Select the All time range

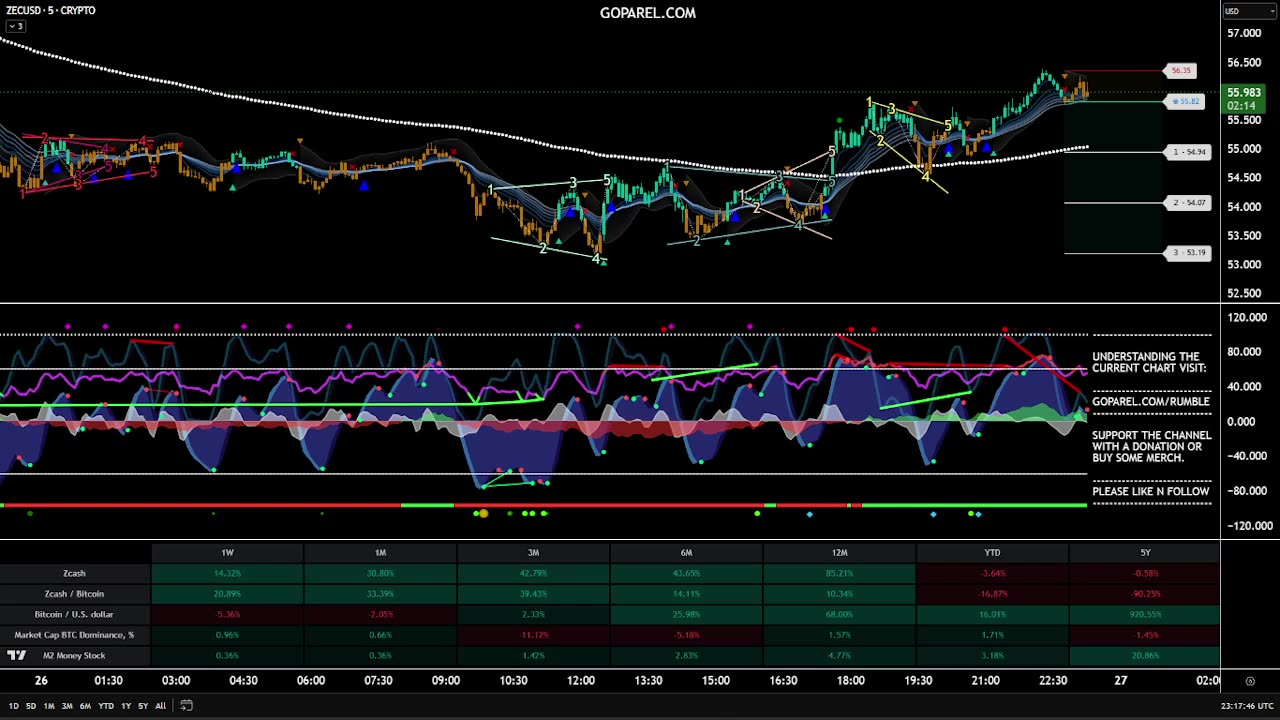pos(160,706)
